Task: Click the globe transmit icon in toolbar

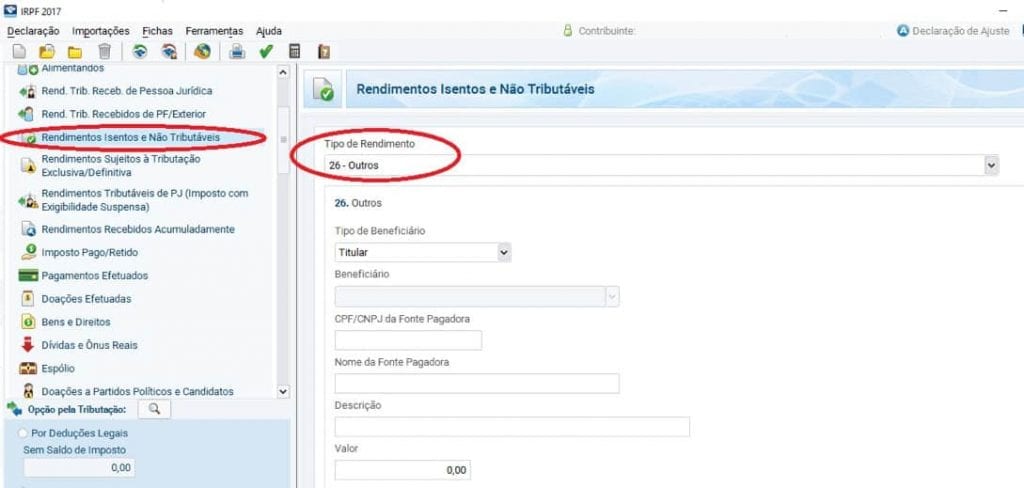Action: [203, 51]
